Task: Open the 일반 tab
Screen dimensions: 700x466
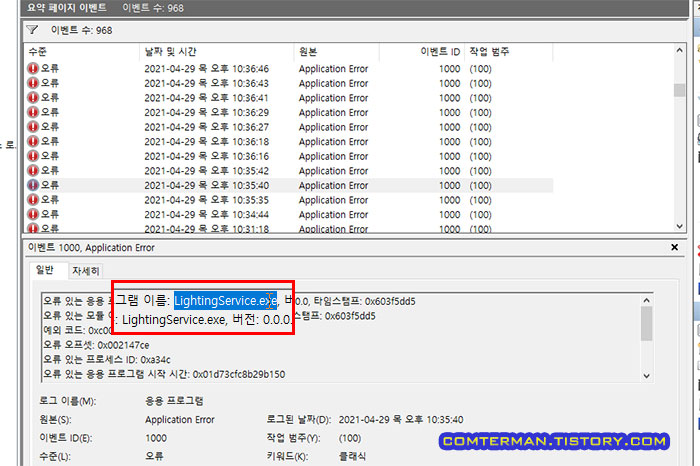Action: pos(45,270)
